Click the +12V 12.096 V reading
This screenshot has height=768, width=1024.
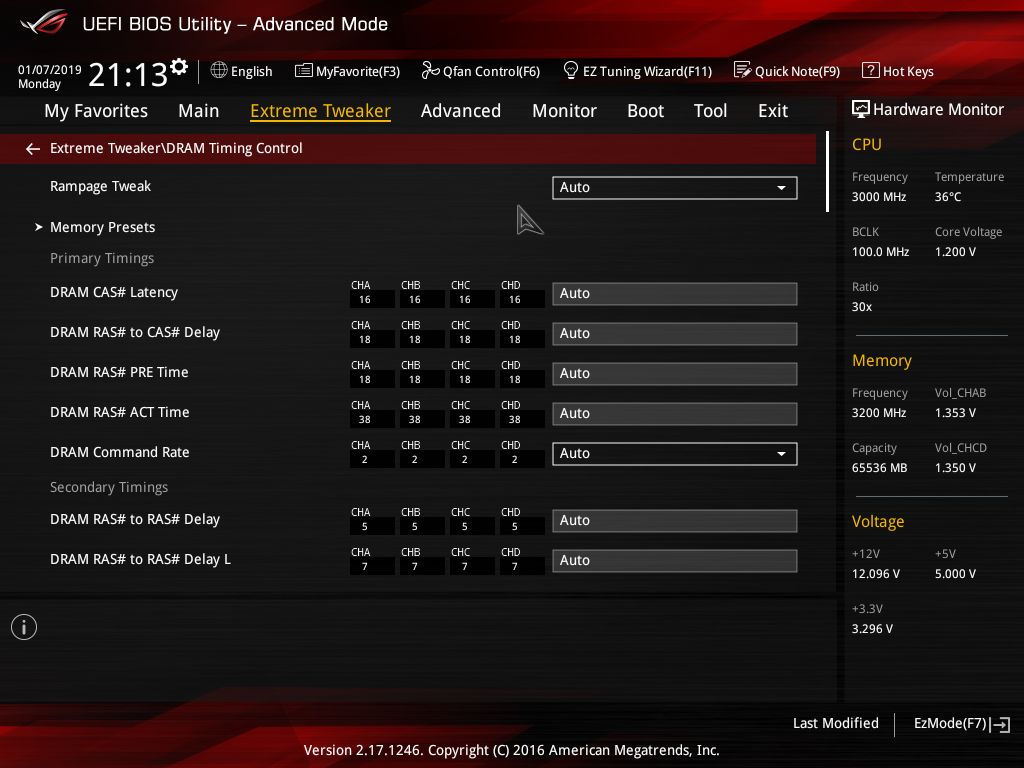click(x=876, y=573)
